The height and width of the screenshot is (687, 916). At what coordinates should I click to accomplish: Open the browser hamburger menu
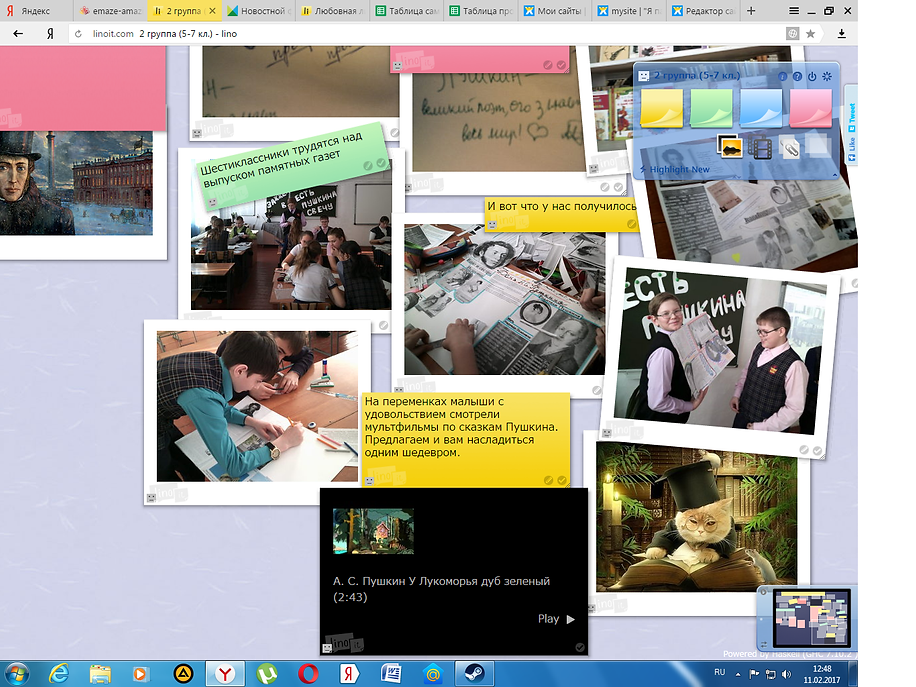pyautogui.click(x=793, y=11)
